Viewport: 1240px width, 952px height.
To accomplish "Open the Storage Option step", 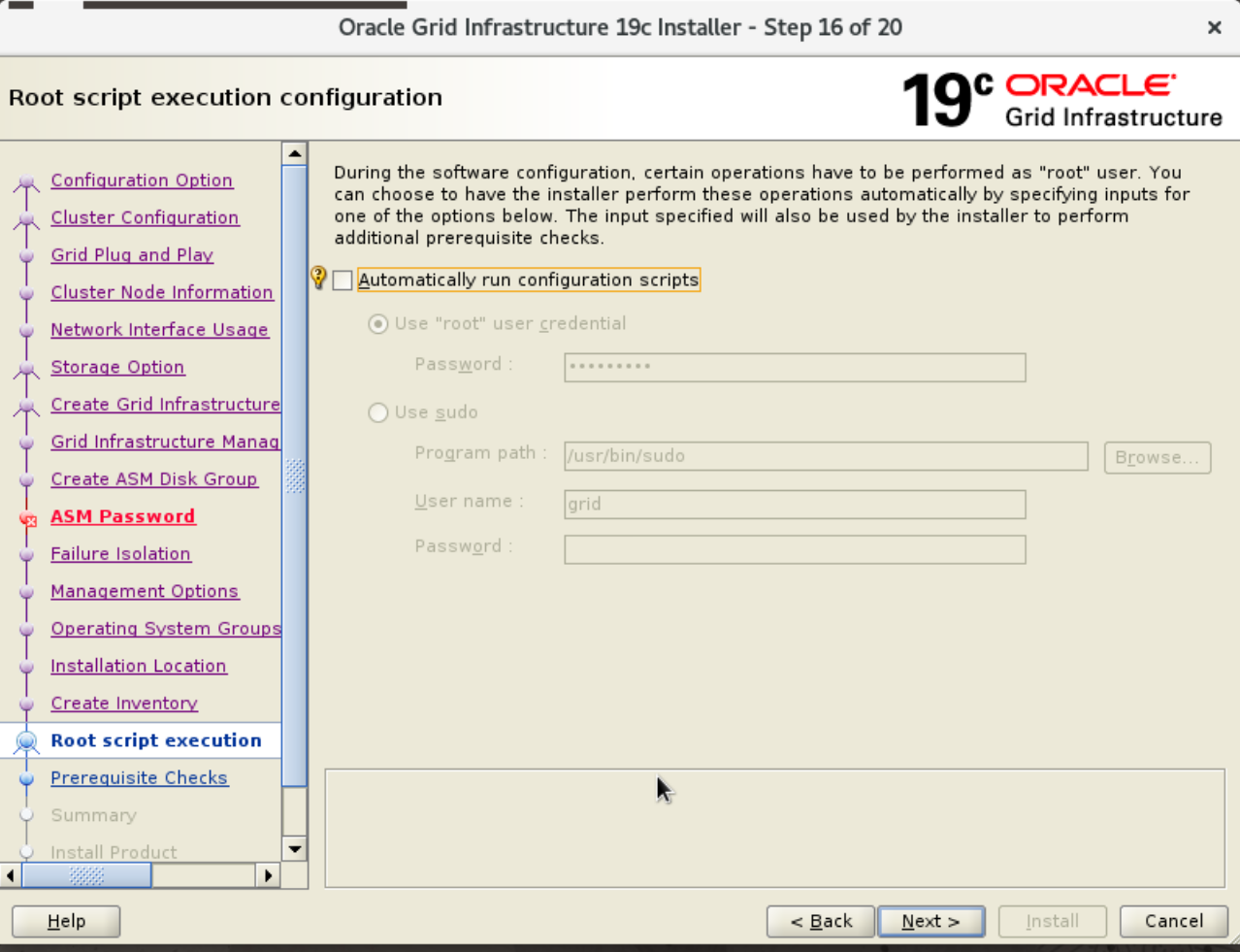I will 117,367.
